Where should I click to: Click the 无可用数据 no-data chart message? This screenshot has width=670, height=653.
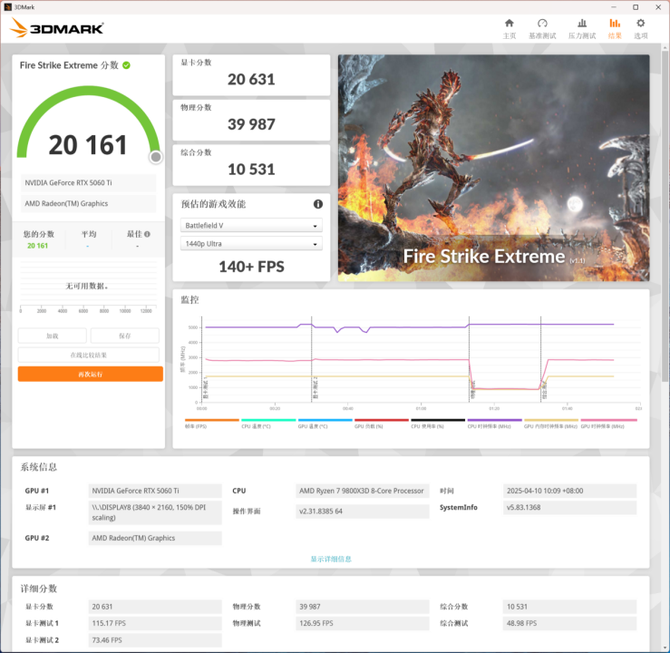click(87, 286)
